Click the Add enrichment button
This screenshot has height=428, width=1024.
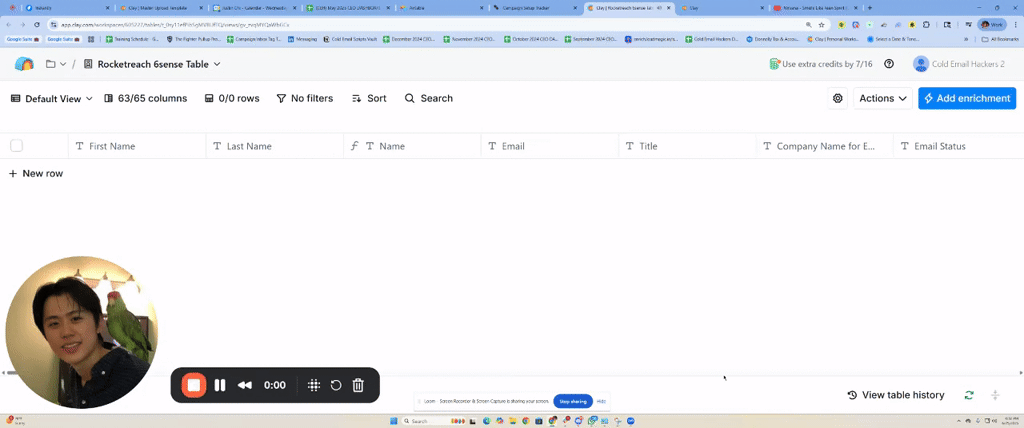pyautogui.click(x=966, y=98)
